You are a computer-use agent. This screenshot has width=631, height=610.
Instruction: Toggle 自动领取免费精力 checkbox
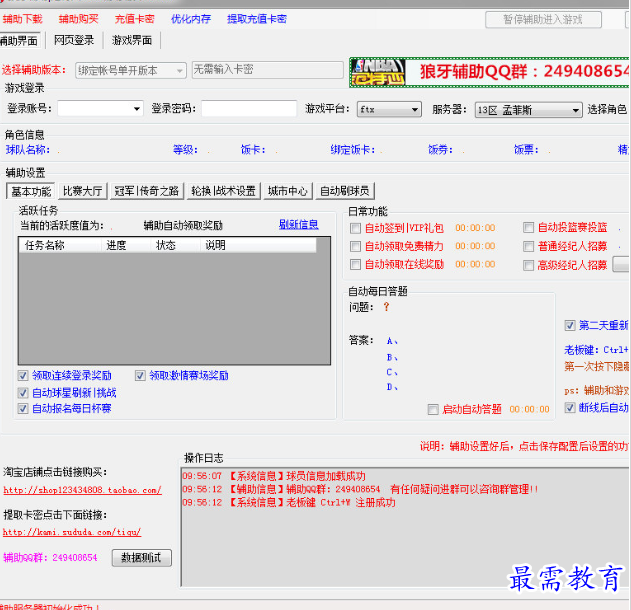[x=355, y=246]
